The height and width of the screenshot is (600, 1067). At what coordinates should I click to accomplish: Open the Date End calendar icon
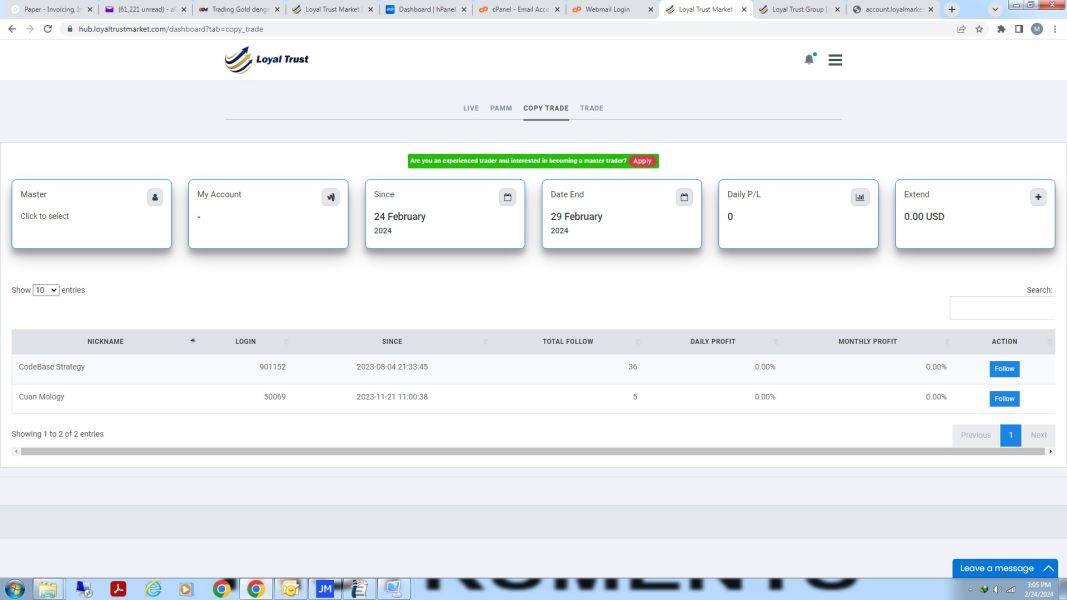[684, 197]
